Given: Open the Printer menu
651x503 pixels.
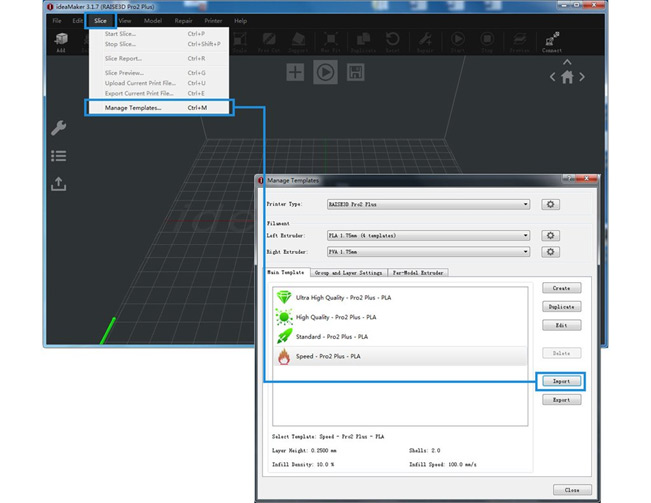Looking at the screenshot, I should (213, 21).
